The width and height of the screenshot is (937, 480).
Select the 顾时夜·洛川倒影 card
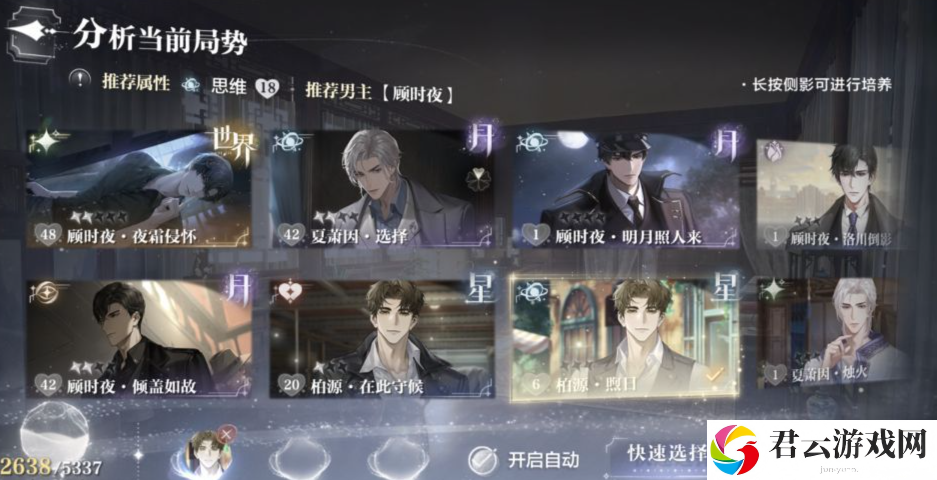tap(830, 194)
